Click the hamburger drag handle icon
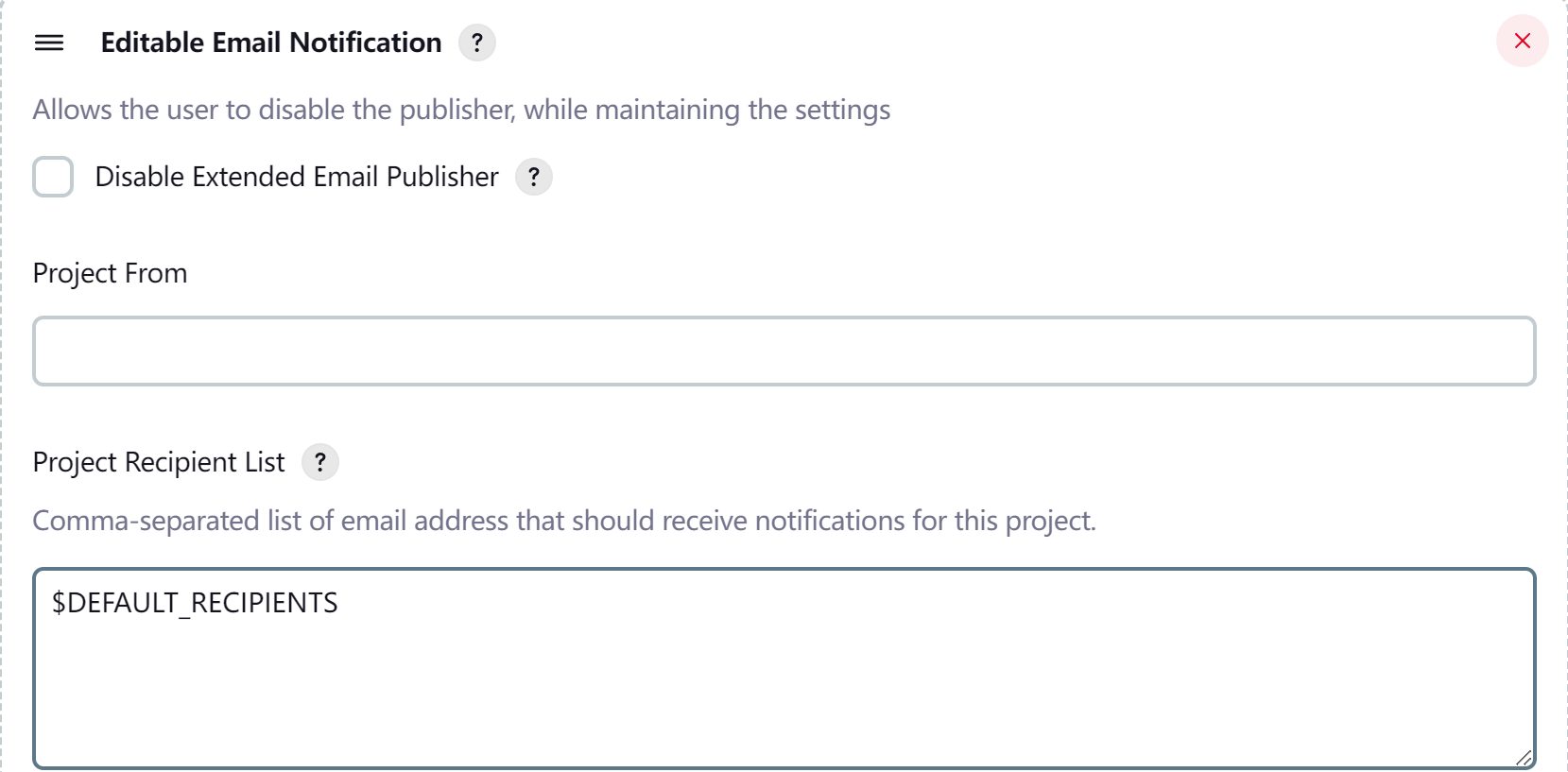 49,43
